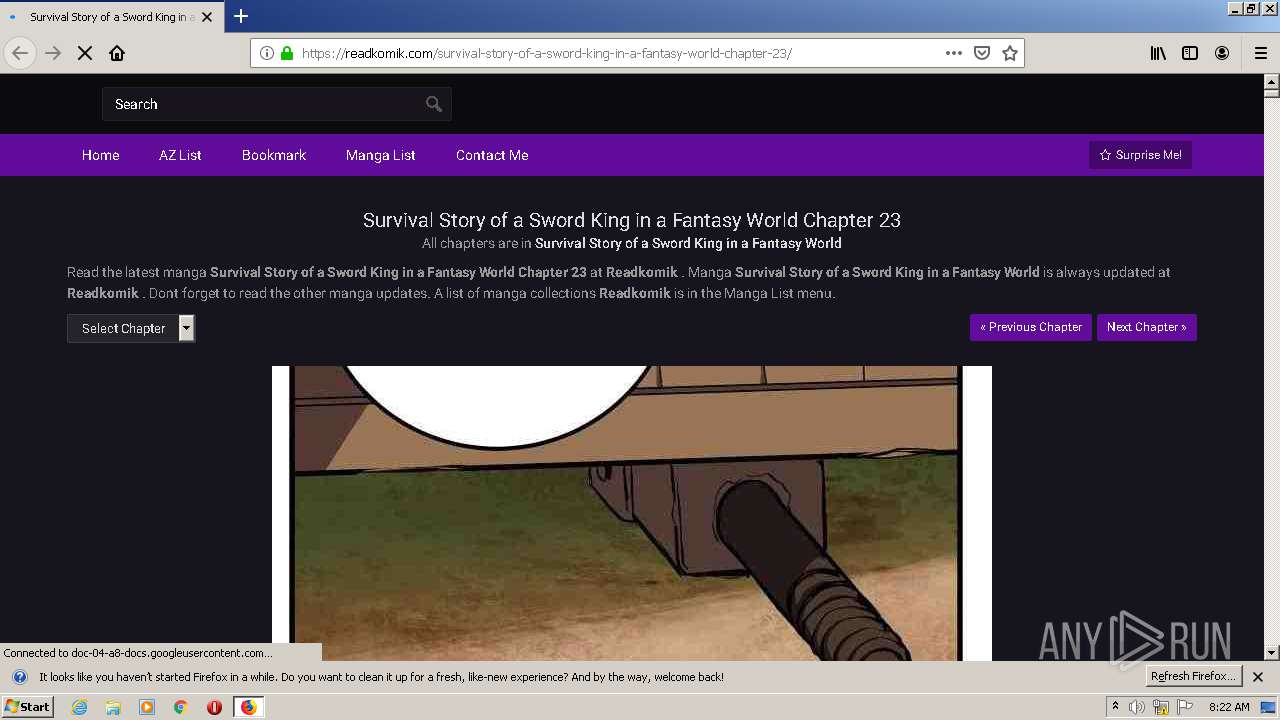The height and width of the screenshot is (720, 1280).
Task: Open the volume speaker tray icon
Action: (x=1137, y=707)
